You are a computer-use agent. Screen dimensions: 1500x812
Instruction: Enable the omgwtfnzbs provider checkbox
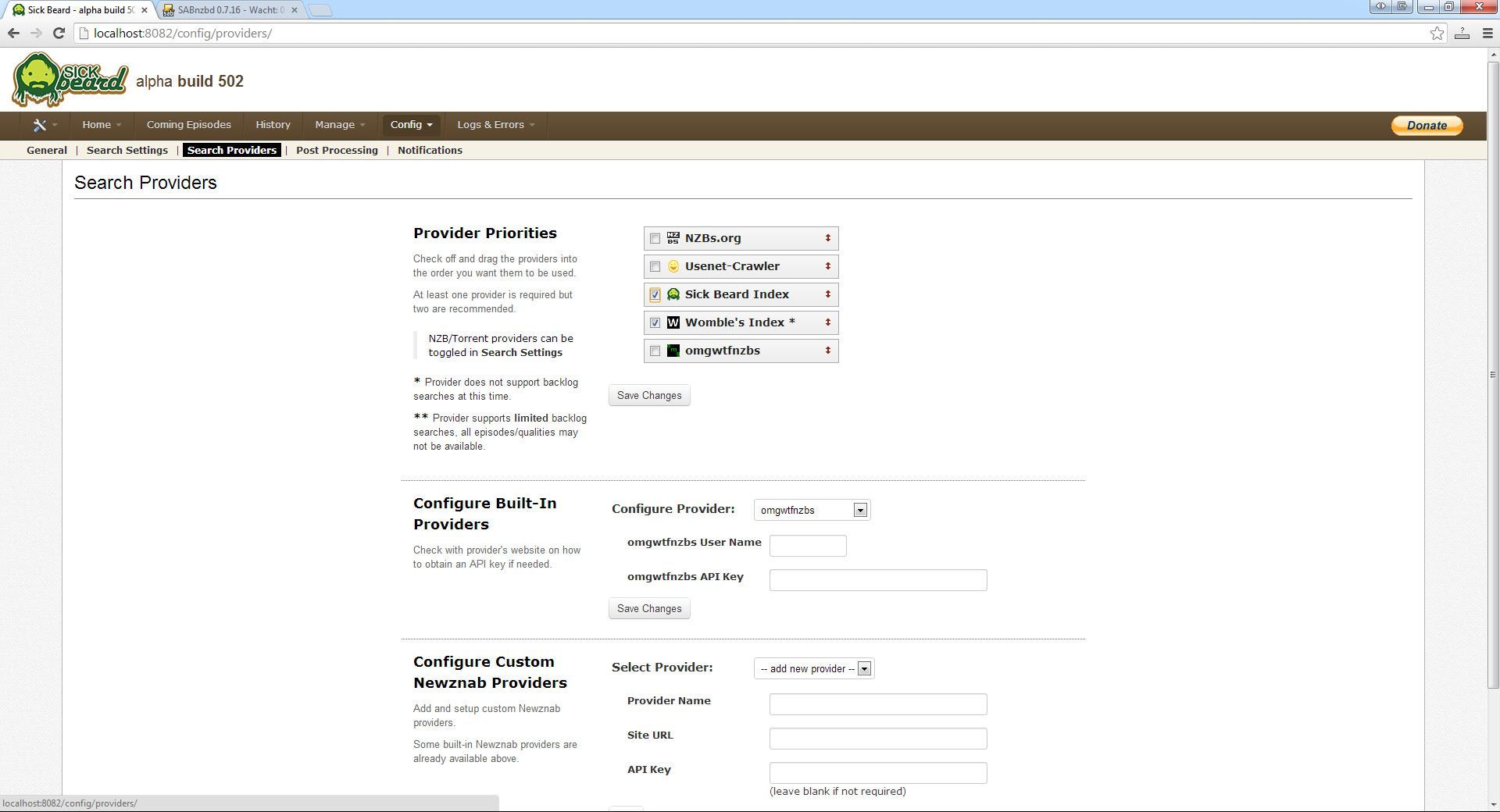click(655, 351)
